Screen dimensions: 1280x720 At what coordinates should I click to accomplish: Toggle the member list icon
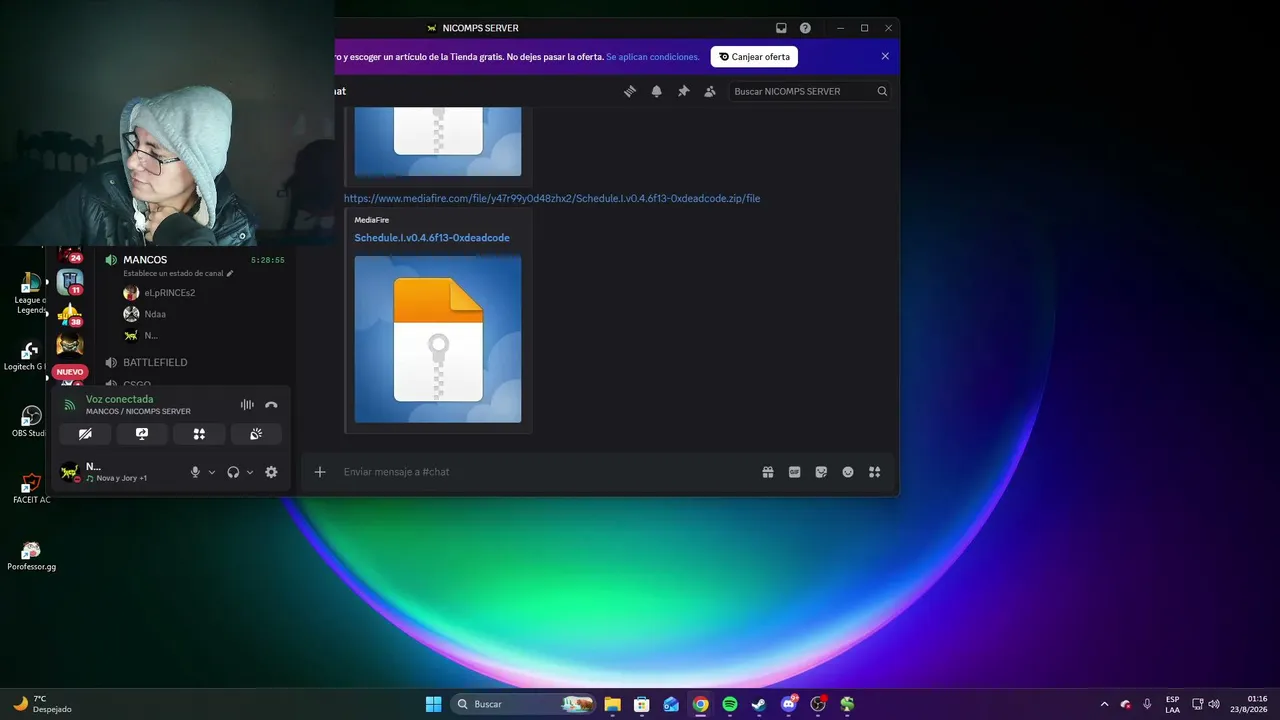710,91
